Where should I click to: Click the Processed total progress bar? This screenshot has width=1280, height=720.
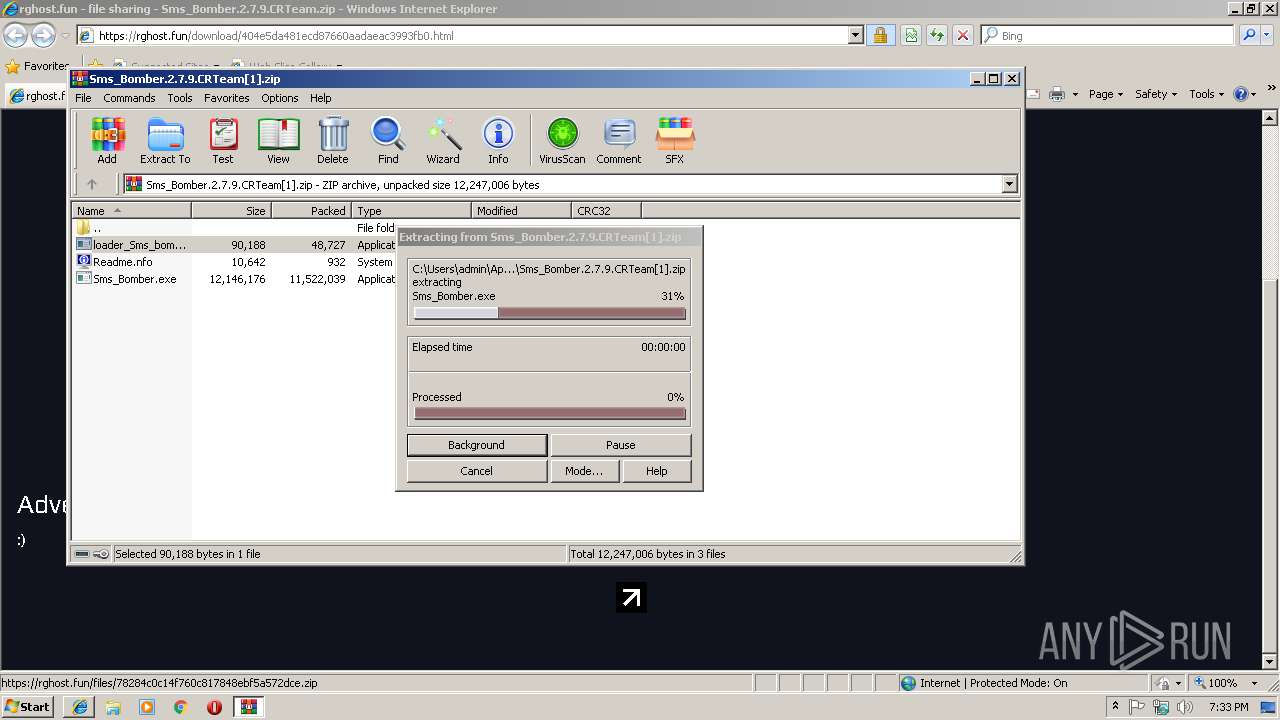(549, 413)
